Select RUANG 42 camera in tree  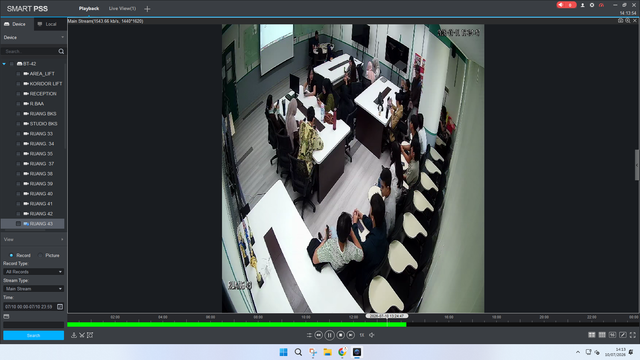(41, 214)
